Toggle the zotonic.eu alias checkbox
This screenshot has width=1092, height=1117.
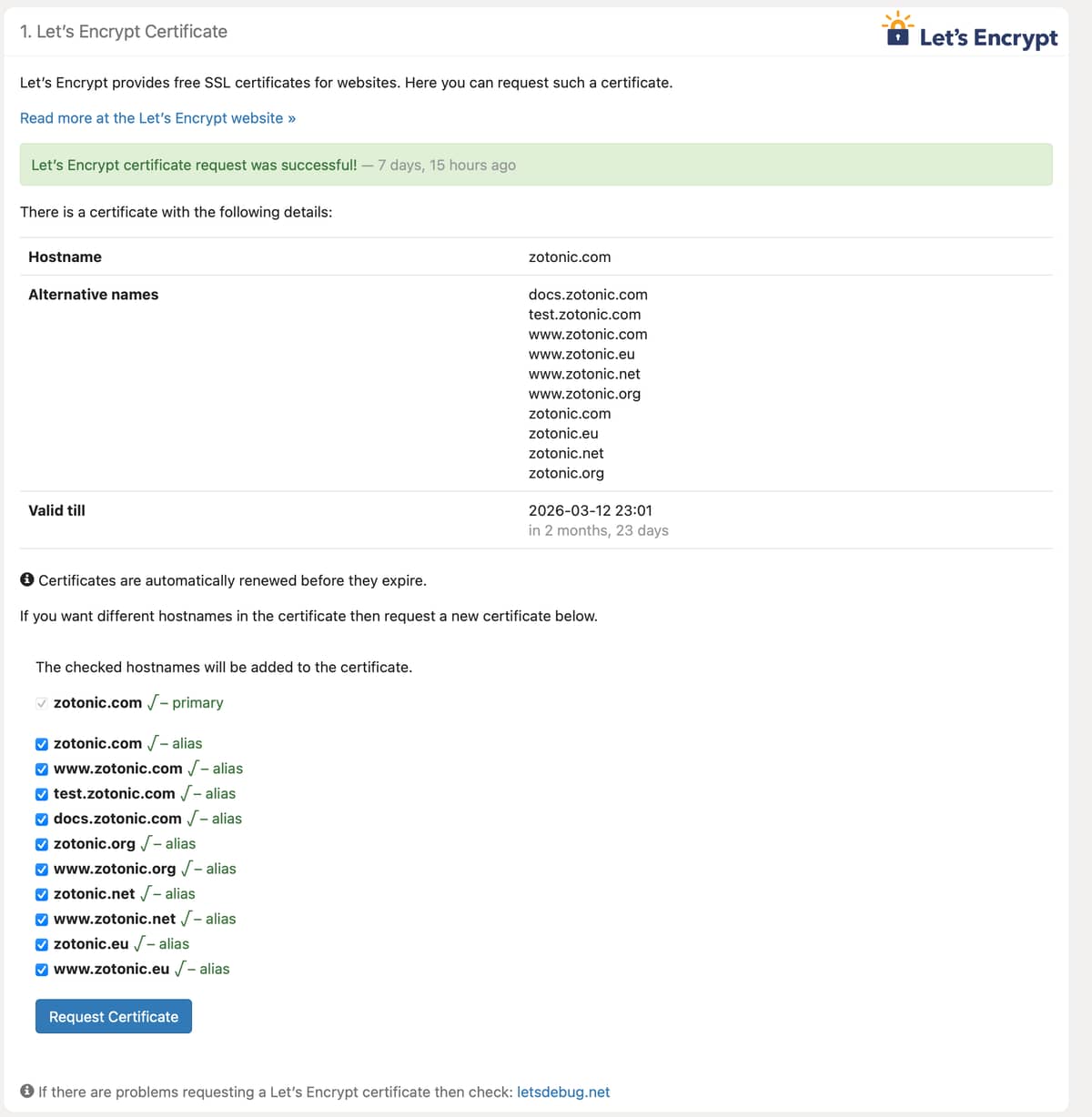click(42, 944)
